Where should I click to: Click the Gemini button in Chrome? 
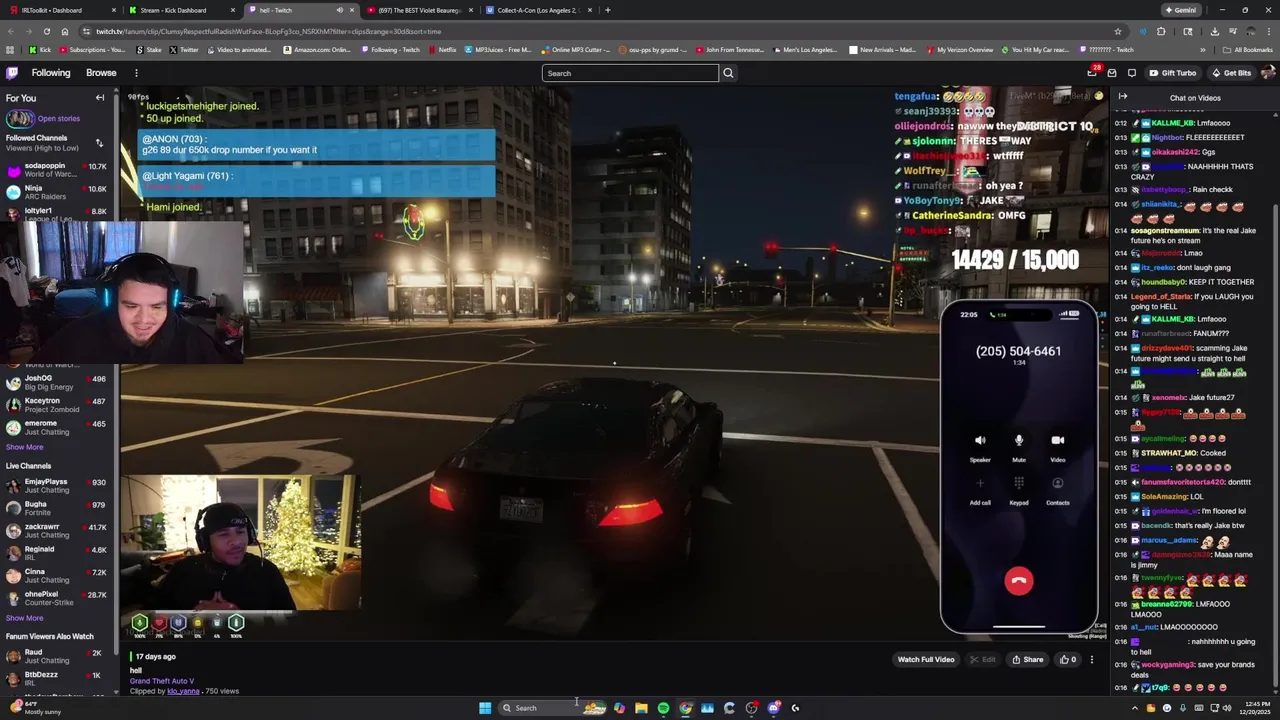(x=1180, y=10)
